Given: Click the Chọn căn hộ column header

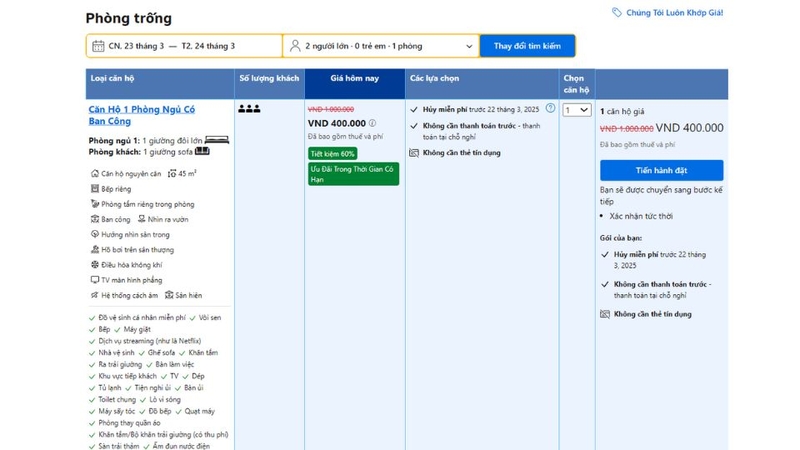Looking at the screenshot, I should click(576, 84).
